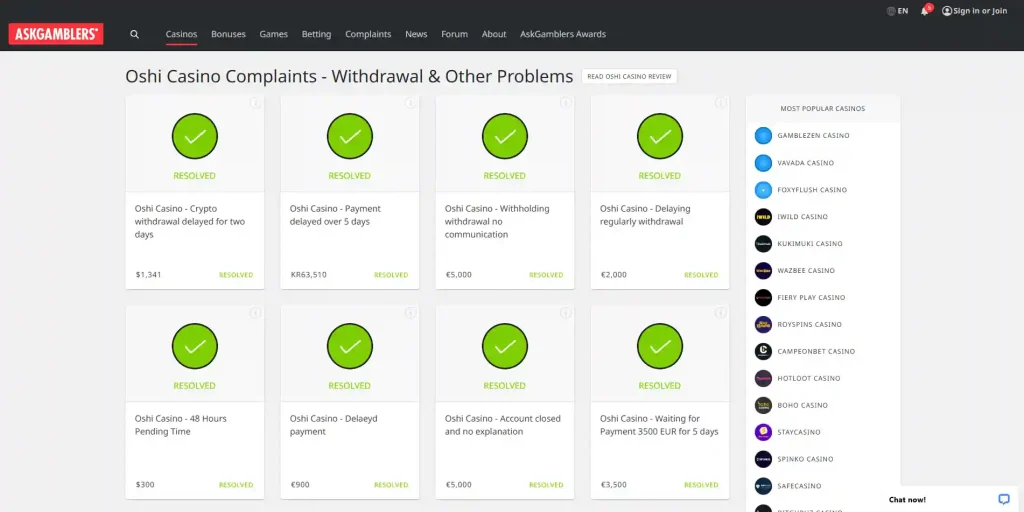Open complaint 'Crypto withdrawal delayed for two days'
1024x512 pixels.
190,221
